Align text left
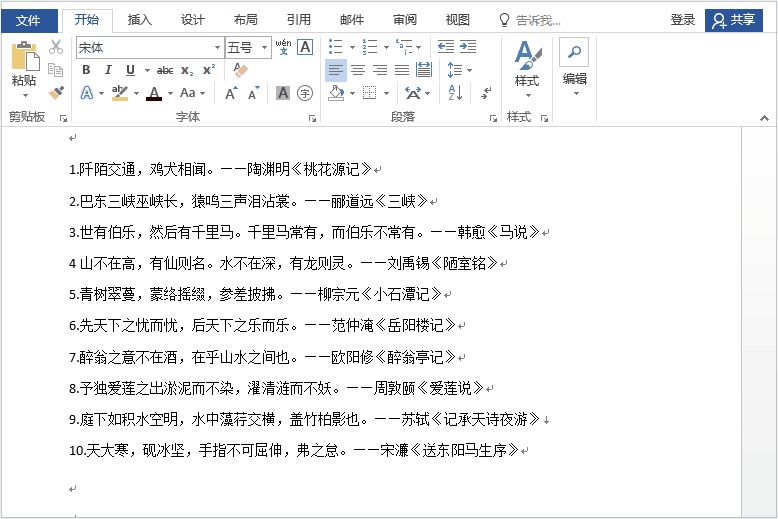This screenshot has height=519, width=778. (x=335, y=70)
